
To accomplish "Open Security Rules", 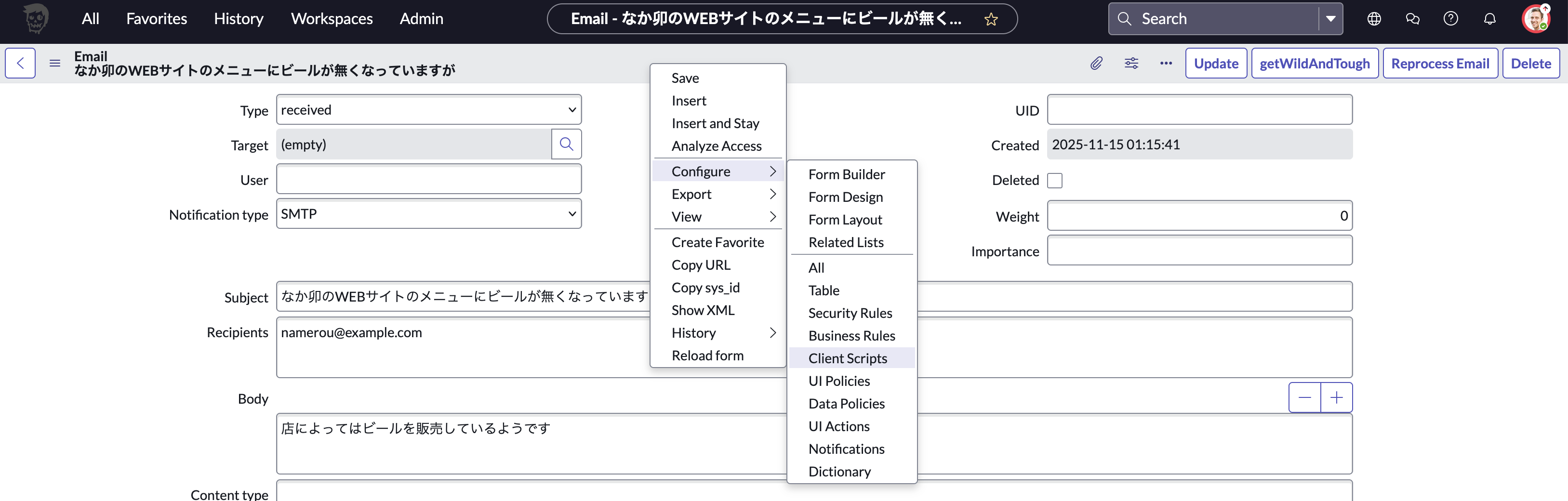I will [851, 313].
